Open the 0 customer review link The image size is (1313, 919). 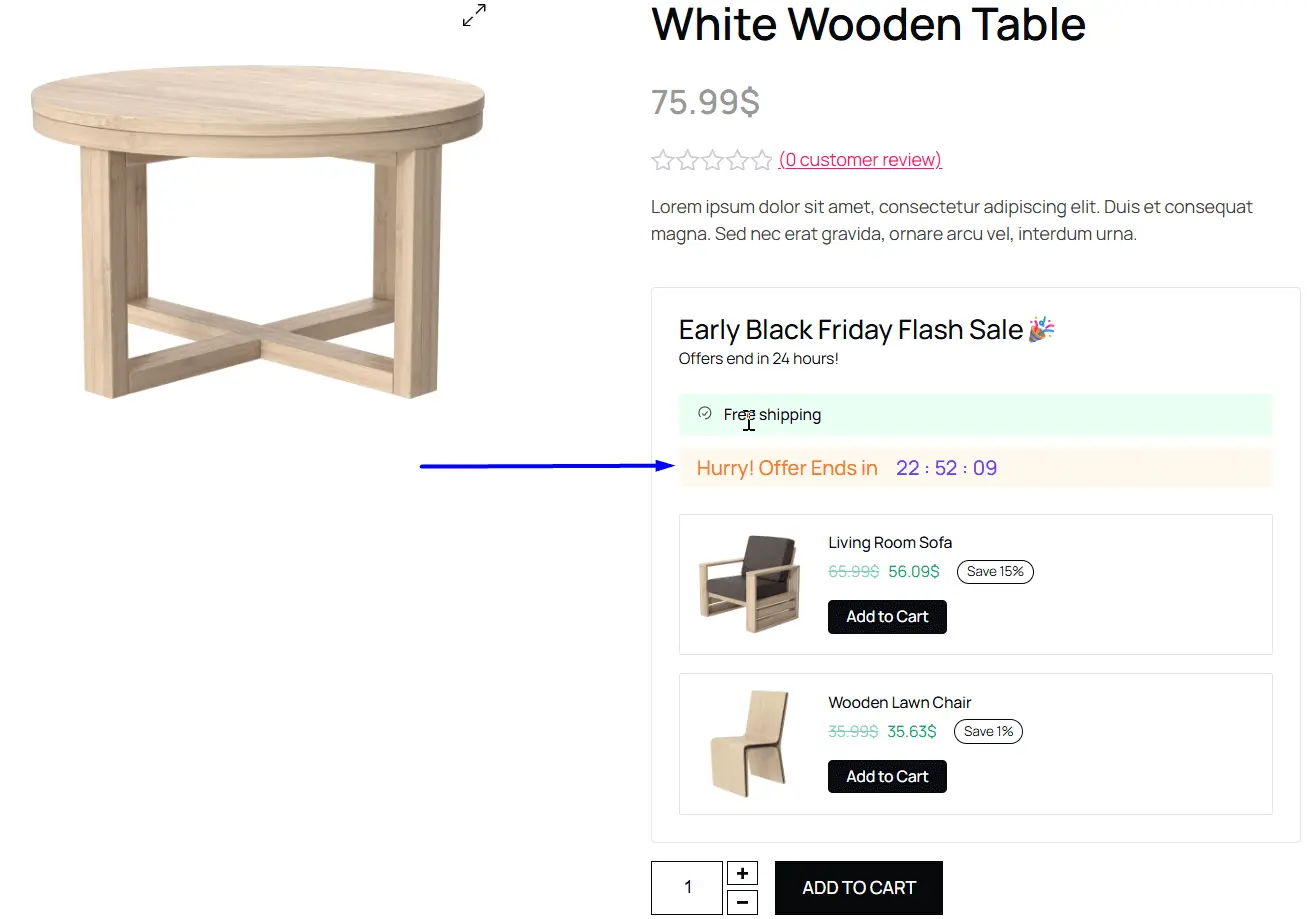click(x=859, y=159)
